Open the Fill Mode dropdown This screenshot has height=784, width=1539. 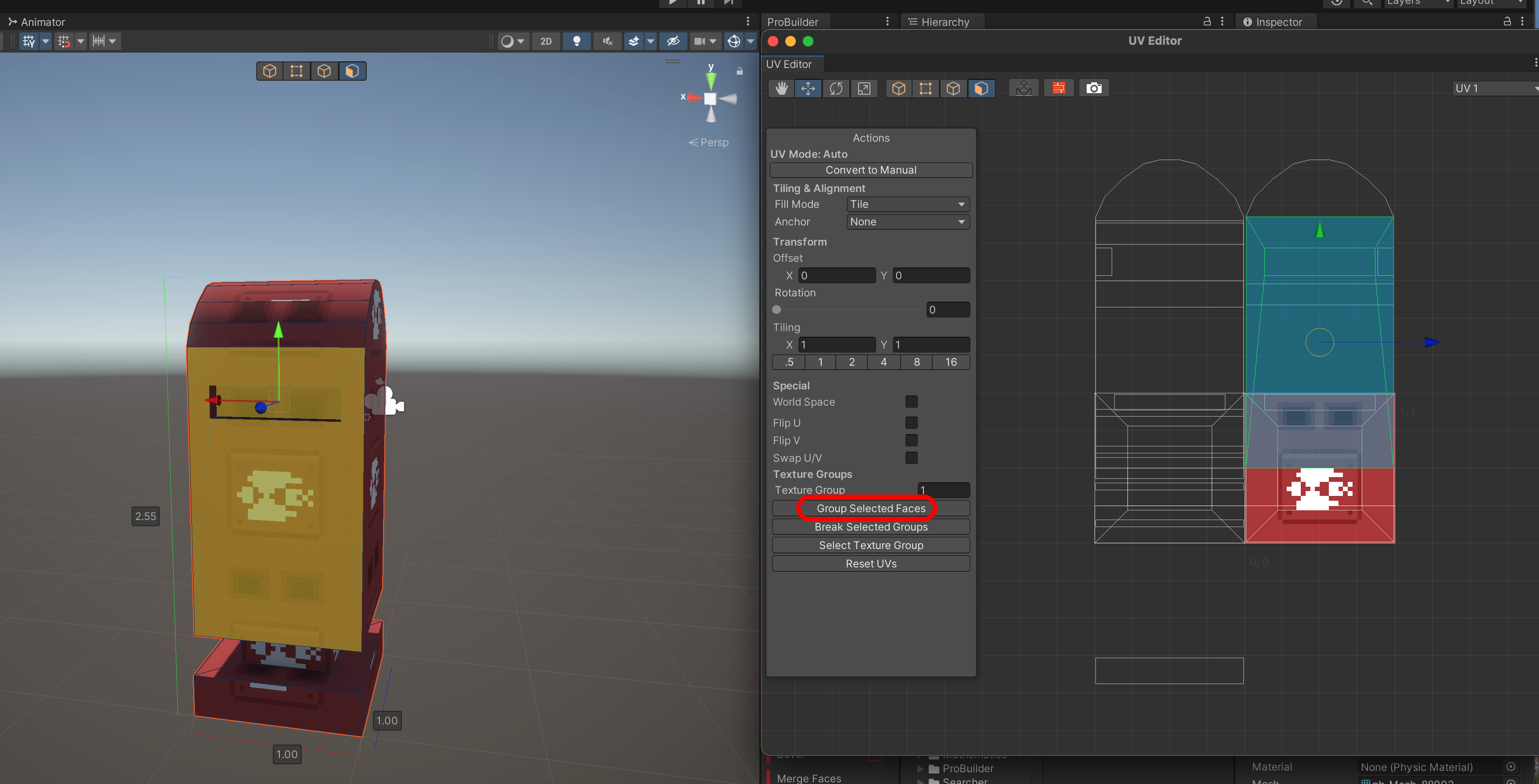click(x=908, y=204)
